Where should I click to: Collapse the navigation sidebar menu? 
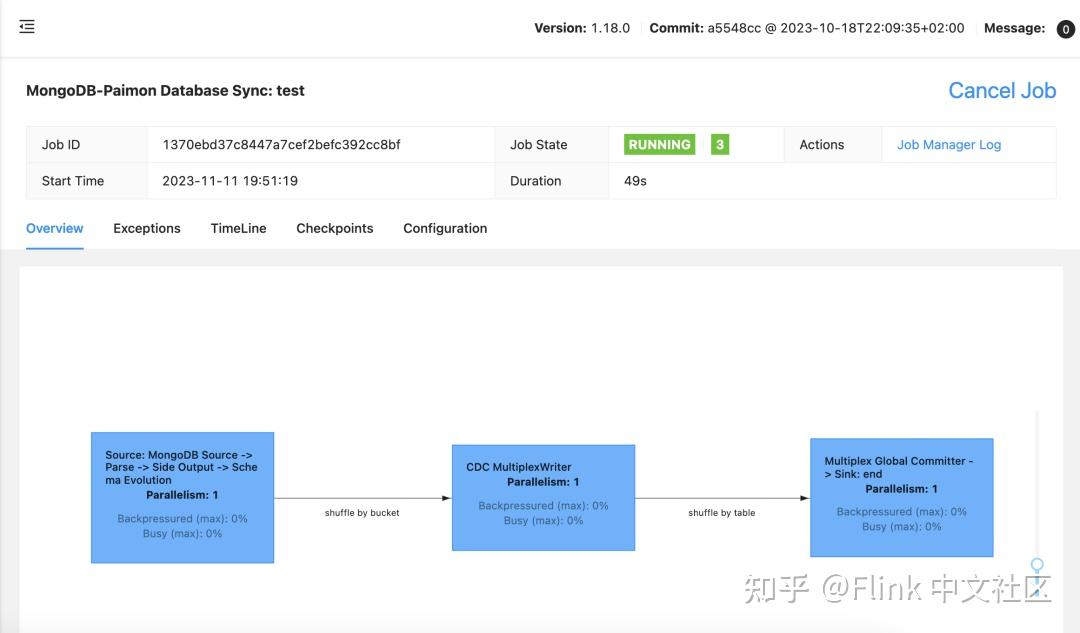coord(26,27)
